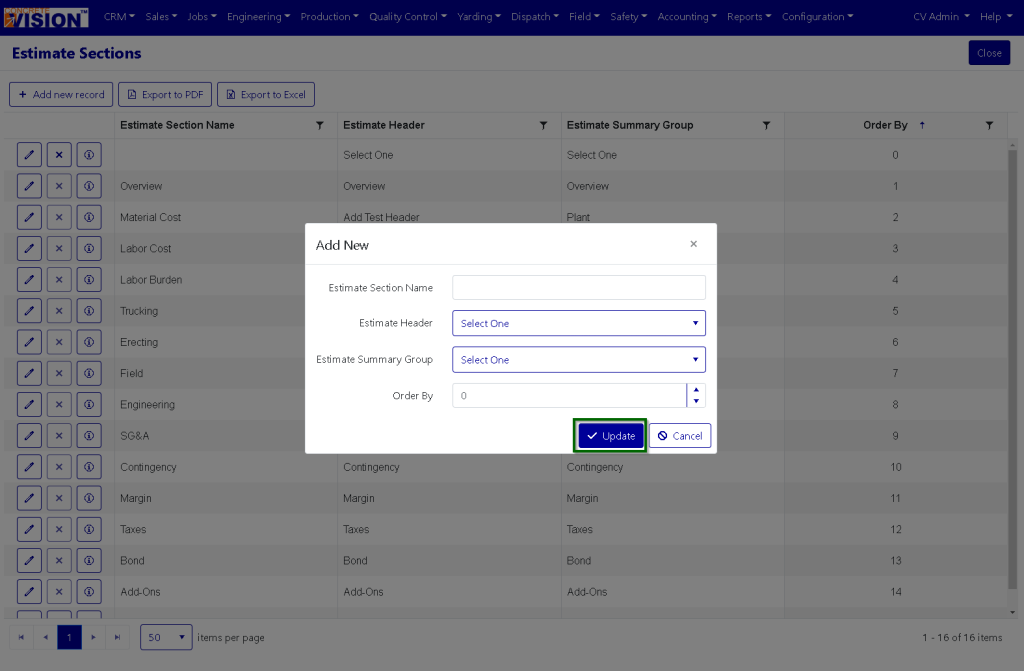Open the Estimate Summary Group dropdown in dialog
Viewport: 1024px width, 671px height.
[x=579, y=359]
